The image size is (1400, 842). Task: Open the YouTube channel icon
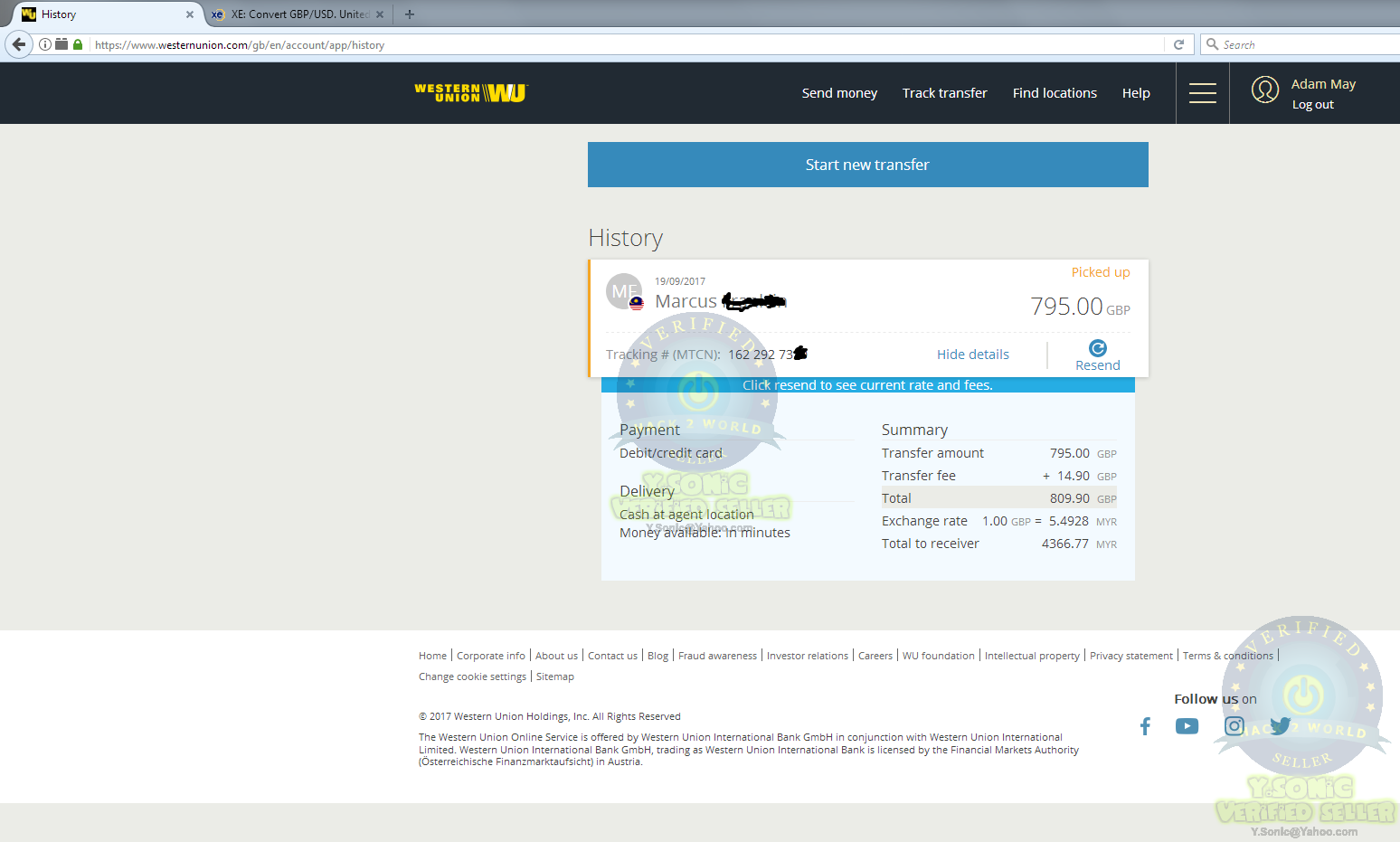pos(1187,726)
